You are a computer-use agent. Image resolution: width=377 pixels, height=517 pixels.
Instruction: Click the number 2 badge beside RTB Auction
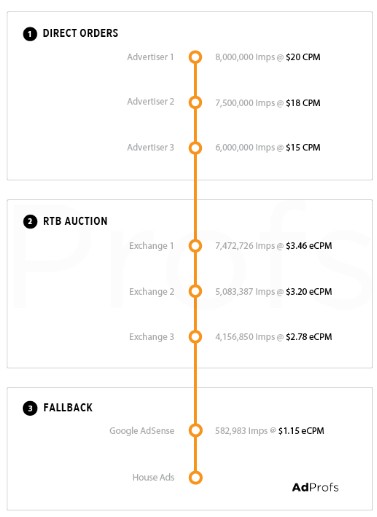point(30,221)
